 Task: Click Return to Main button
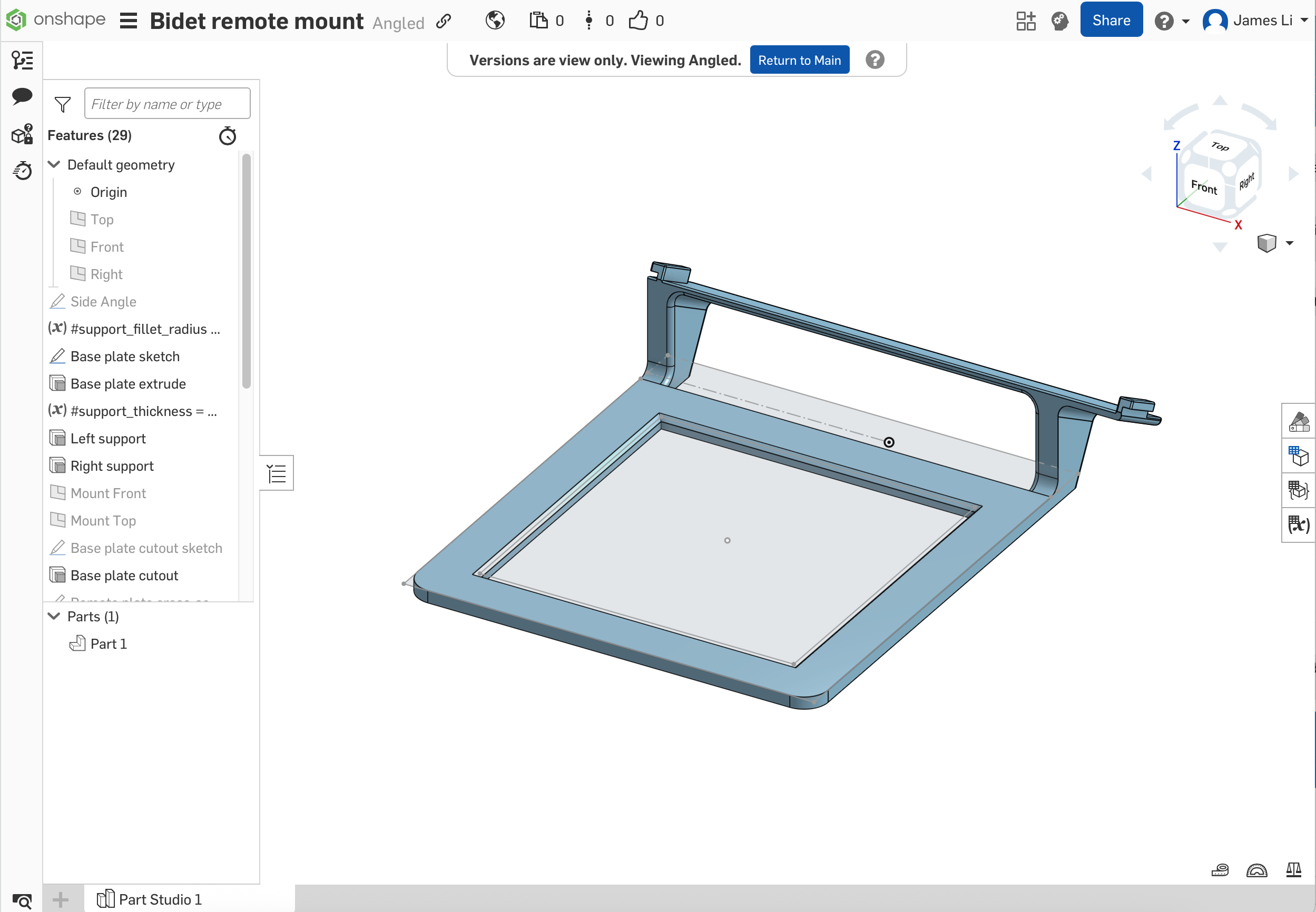pyautogui.click(x=799, y=60)
